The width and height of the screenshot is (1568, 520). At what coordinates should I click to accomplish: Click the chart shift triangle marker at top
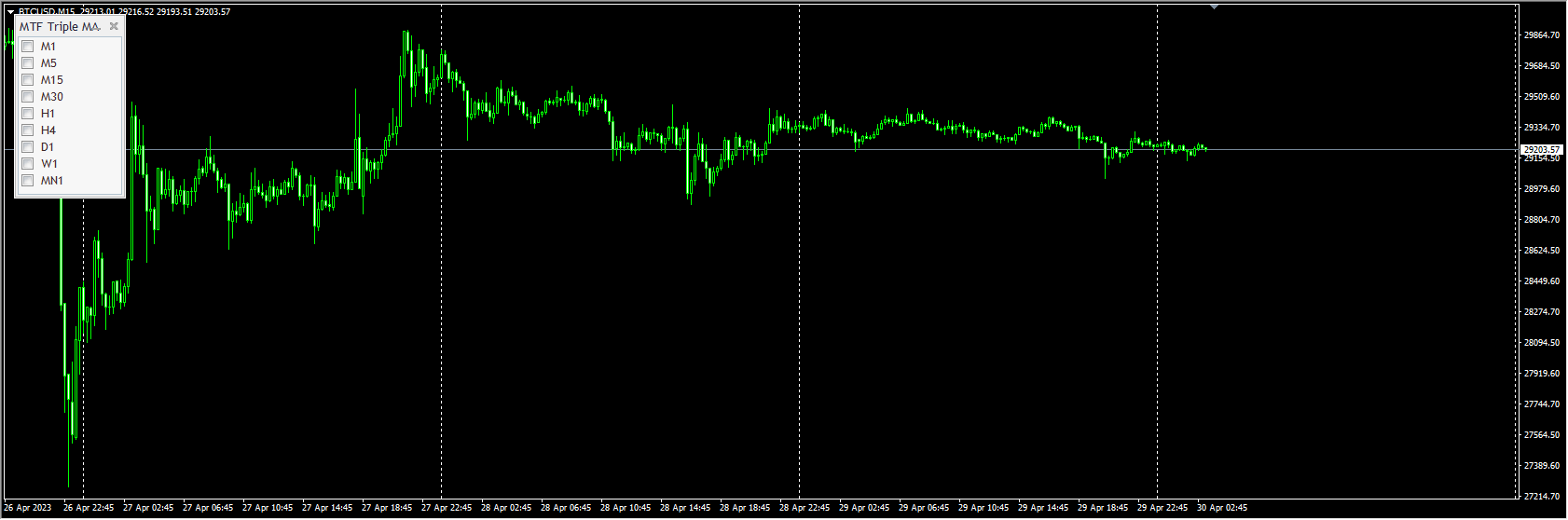1214,7
